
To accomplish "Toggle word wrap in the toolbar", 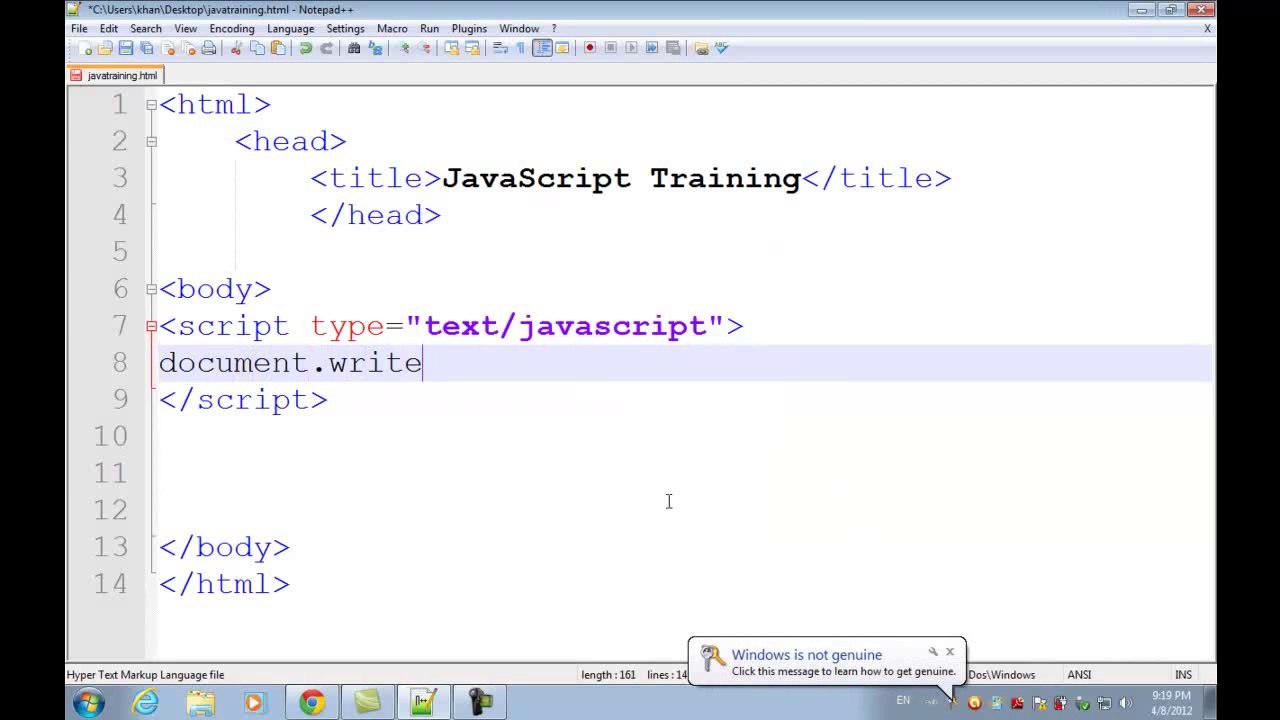I will [501, 48].
